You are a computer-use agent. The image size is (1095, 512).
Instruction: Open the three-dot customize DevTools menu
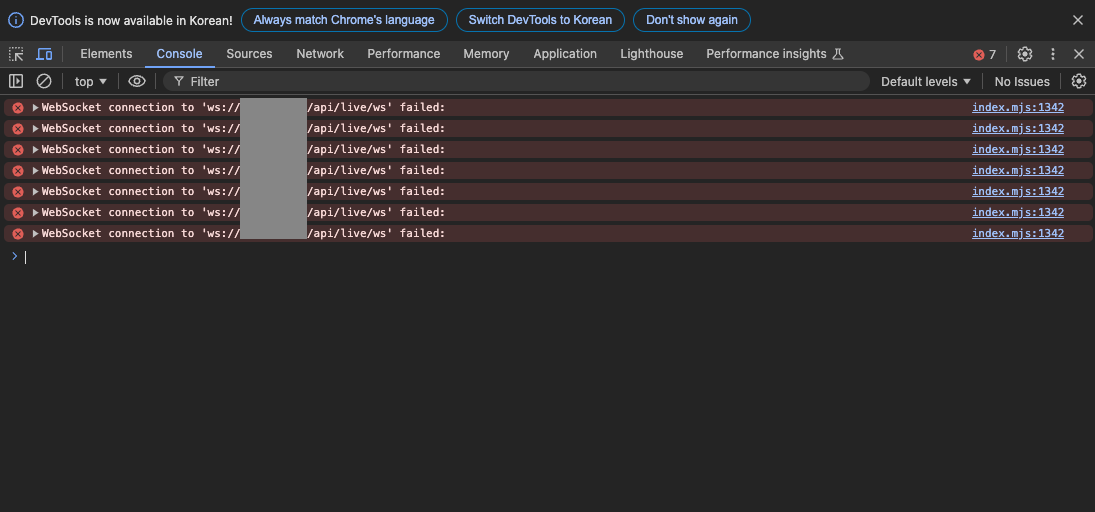[x=1053, y=54]
